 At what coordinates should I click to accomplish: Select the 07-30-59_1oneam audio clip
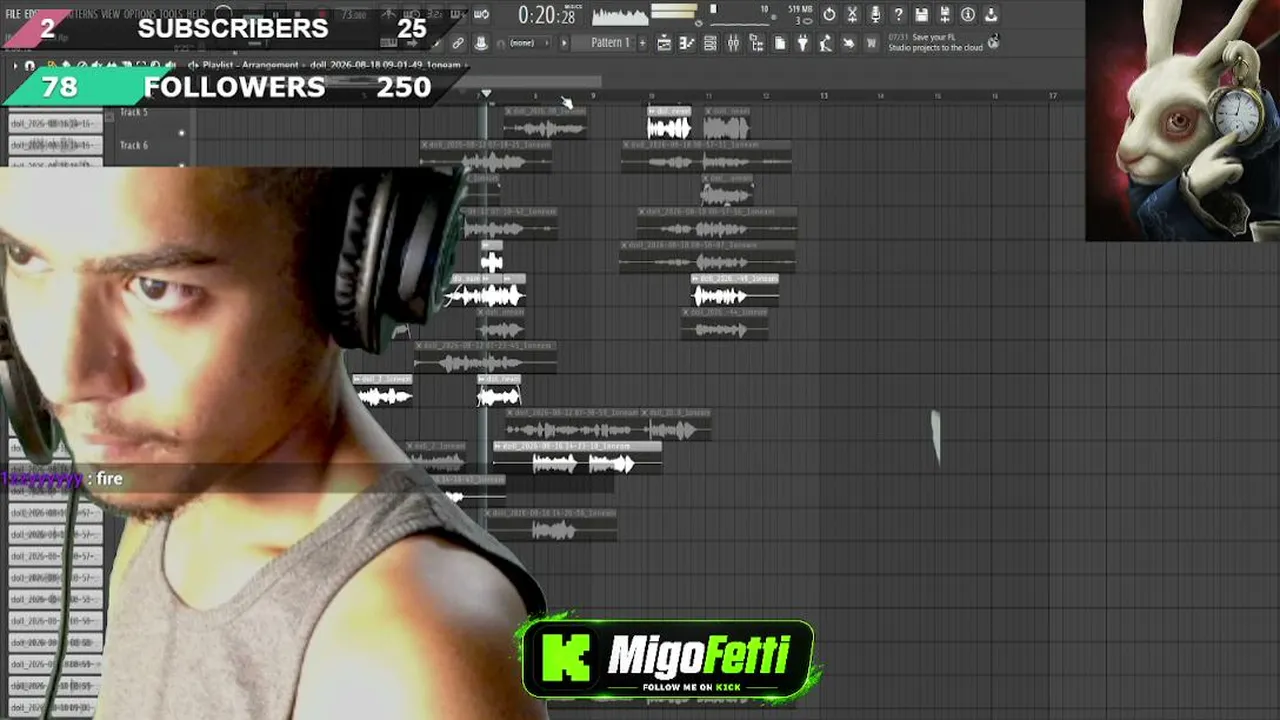click(573, 424)
